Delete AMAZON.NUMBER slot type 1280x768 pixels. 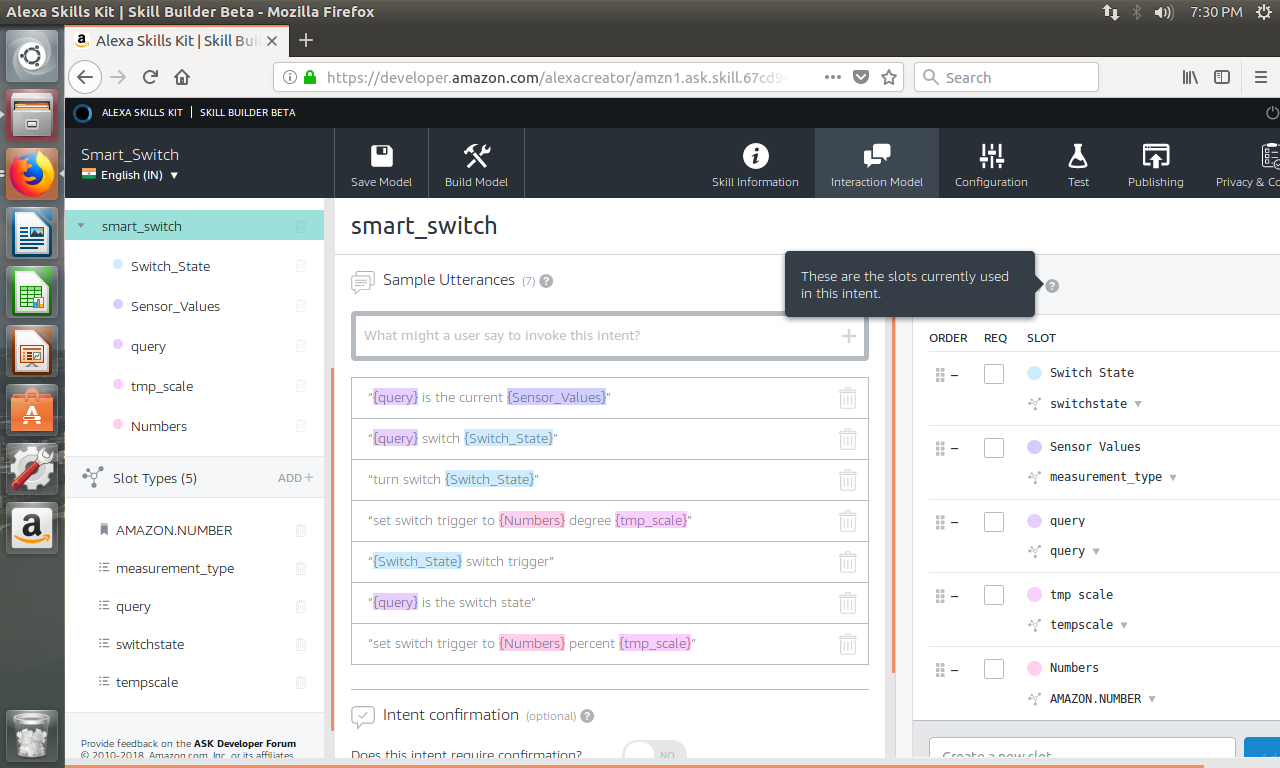pos(301,531)
